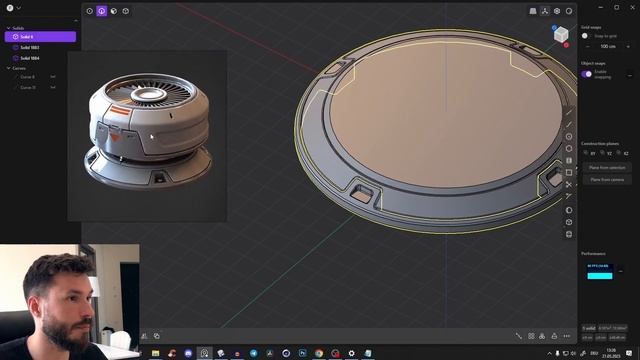Image resolution: width=640 pixels, height=360 pixels.
Task: Click the lock-shaped icon on bottom-right bar
Action: 554,336
